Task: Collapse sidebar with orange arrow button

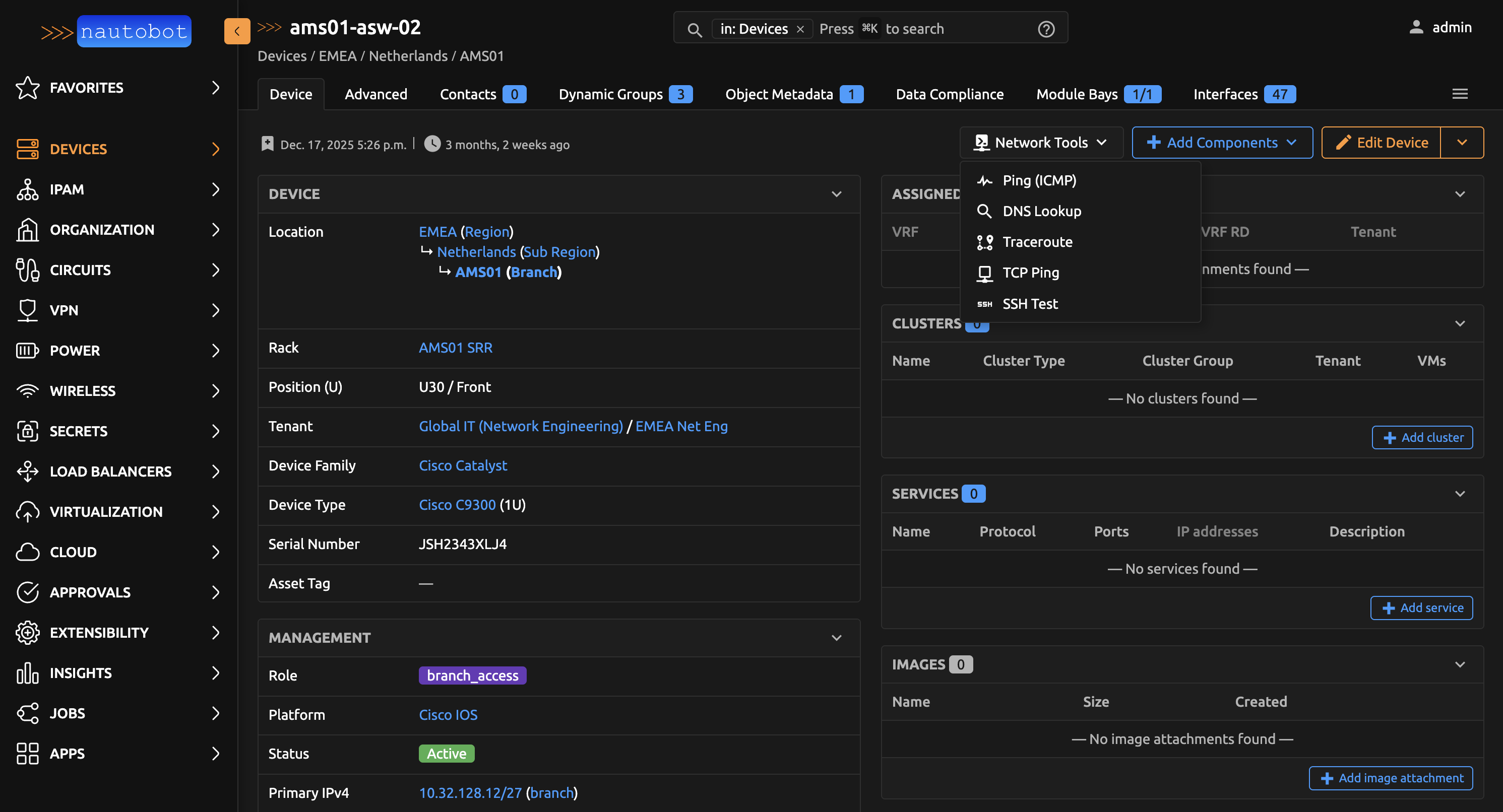Action: click(x=237, y=31)
